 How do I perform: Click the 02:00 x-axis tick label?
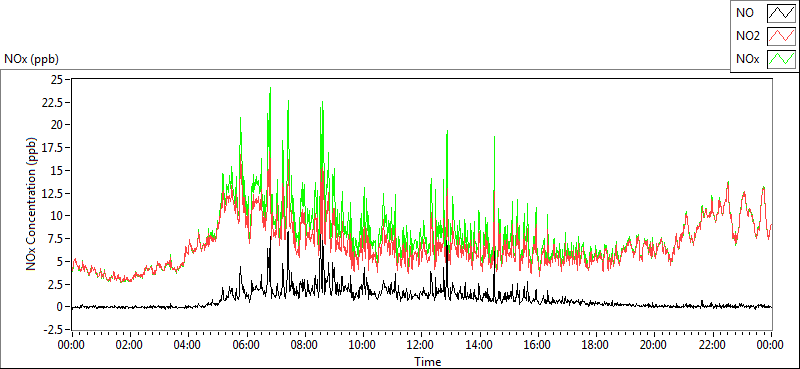(130, 345)
